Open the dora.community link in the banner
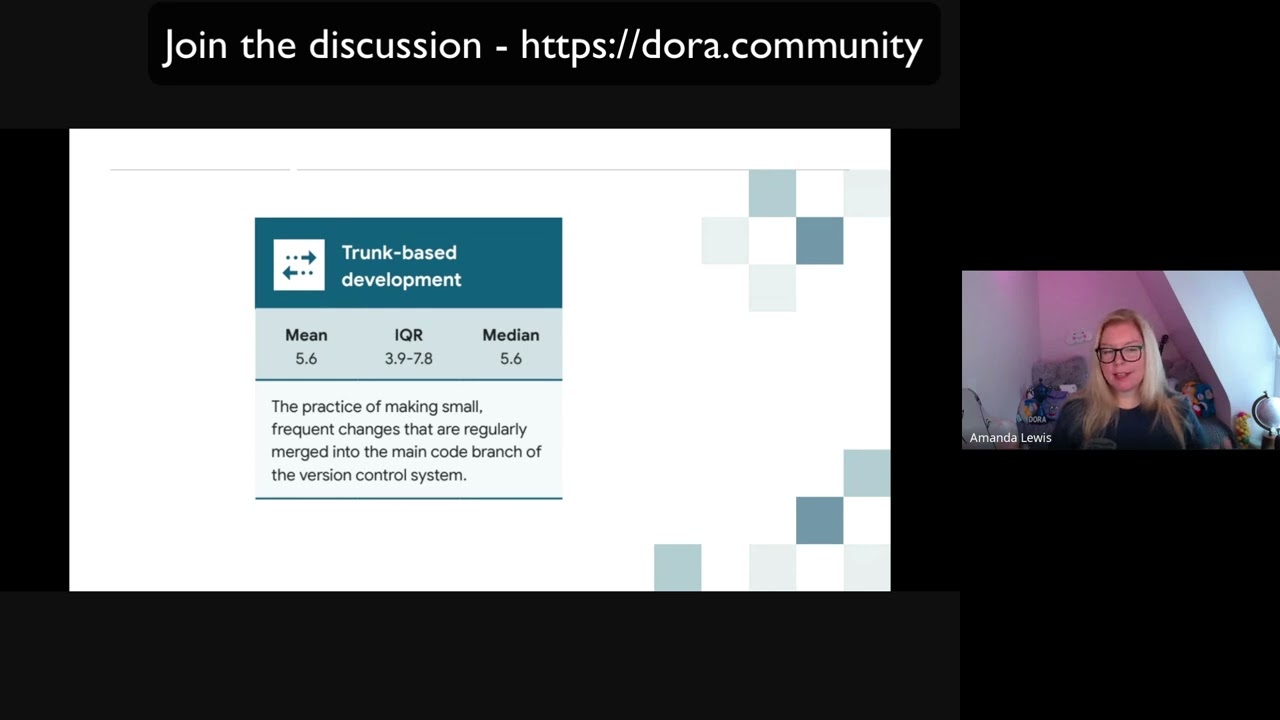 [721, 46]
